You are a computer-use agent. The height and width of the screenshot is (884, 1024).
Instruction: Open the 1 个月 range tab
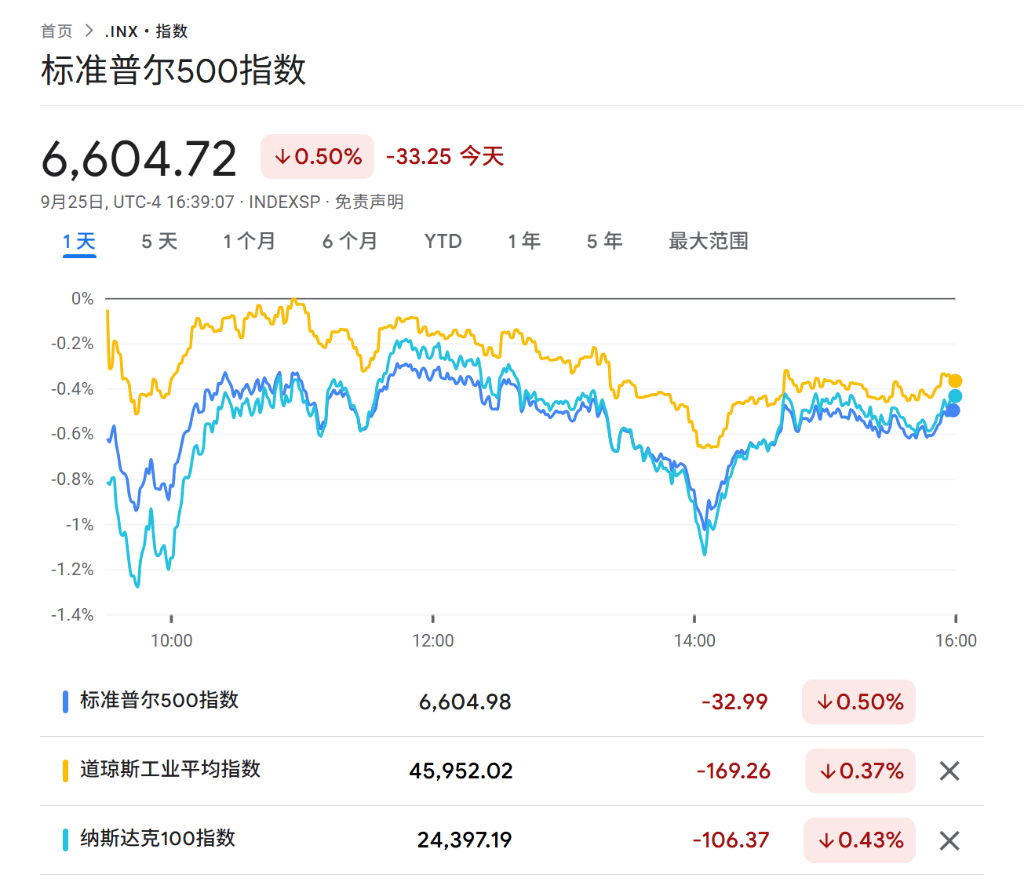(249, 242)
